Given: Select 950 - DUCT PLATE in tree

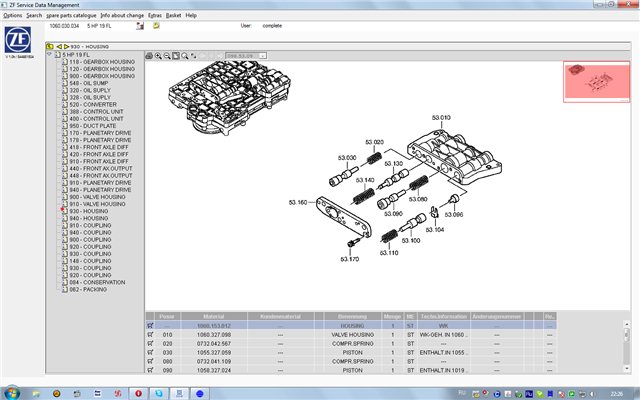Looking at the screenshot, I should [x=93, y=126].
